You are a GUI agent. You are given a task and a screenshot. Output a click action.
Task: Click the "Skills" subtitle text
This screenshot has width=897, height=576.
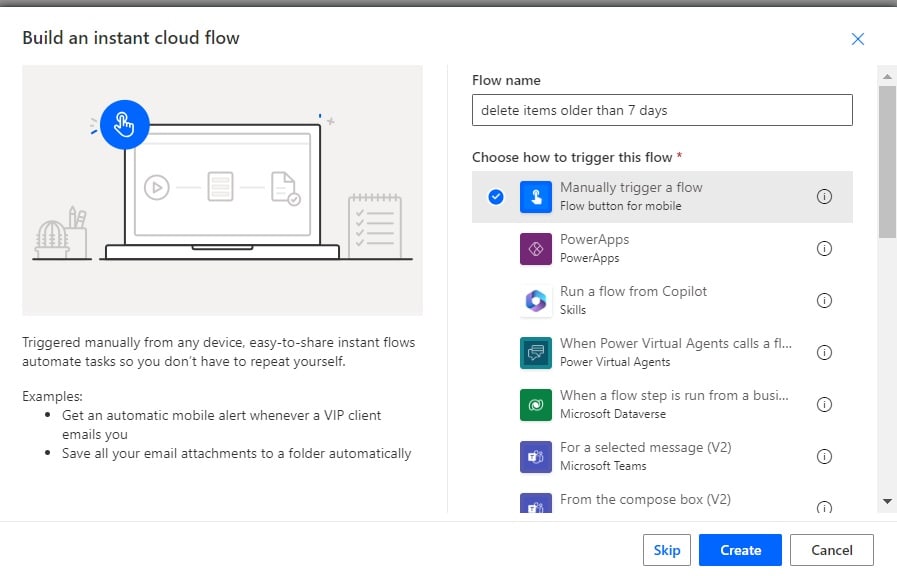tap(573, 310)
